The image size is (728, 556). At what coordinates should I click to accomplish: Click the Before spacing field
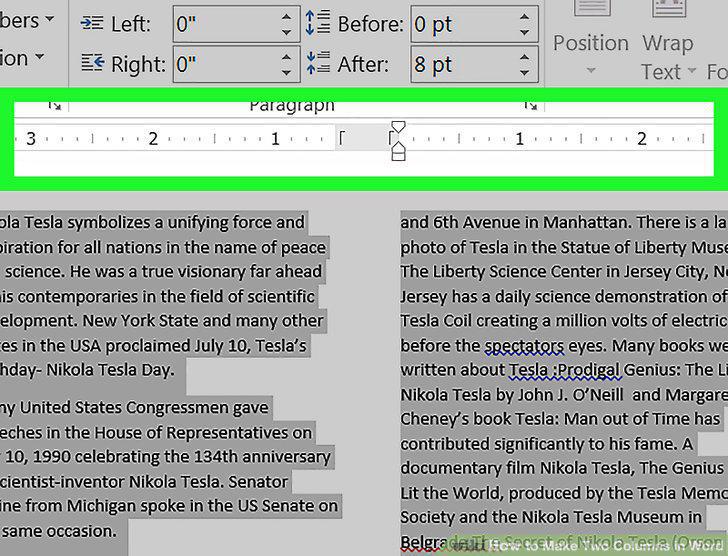click(474, 24)
